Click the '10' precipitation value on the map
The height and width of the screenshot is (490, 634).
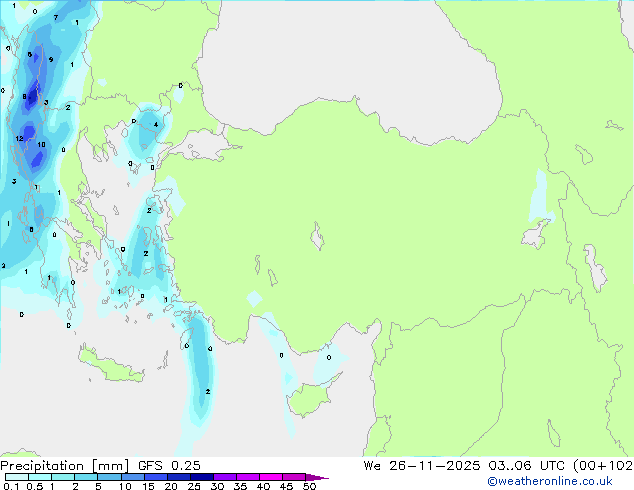click(x=41, y=145)
